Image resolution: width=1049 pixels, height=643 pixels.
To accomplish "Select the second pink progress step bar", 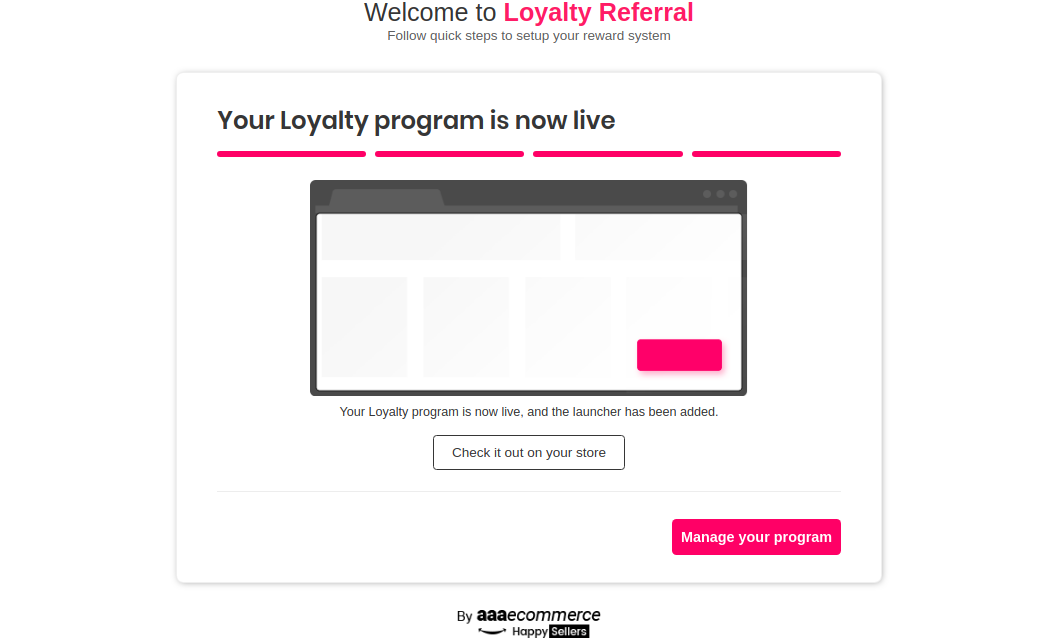I will pyautogui.click(x=450, y=154).
